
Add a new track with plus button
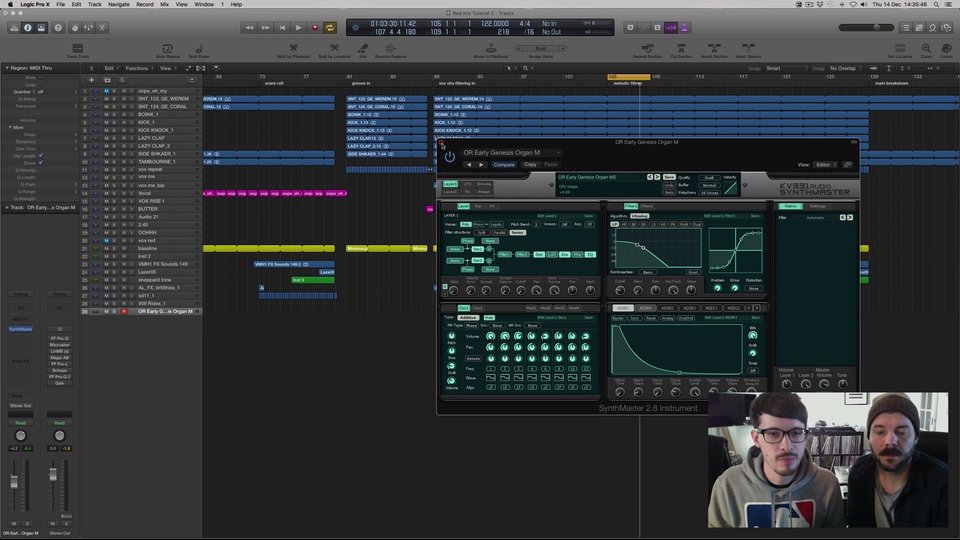coord(91,80)
